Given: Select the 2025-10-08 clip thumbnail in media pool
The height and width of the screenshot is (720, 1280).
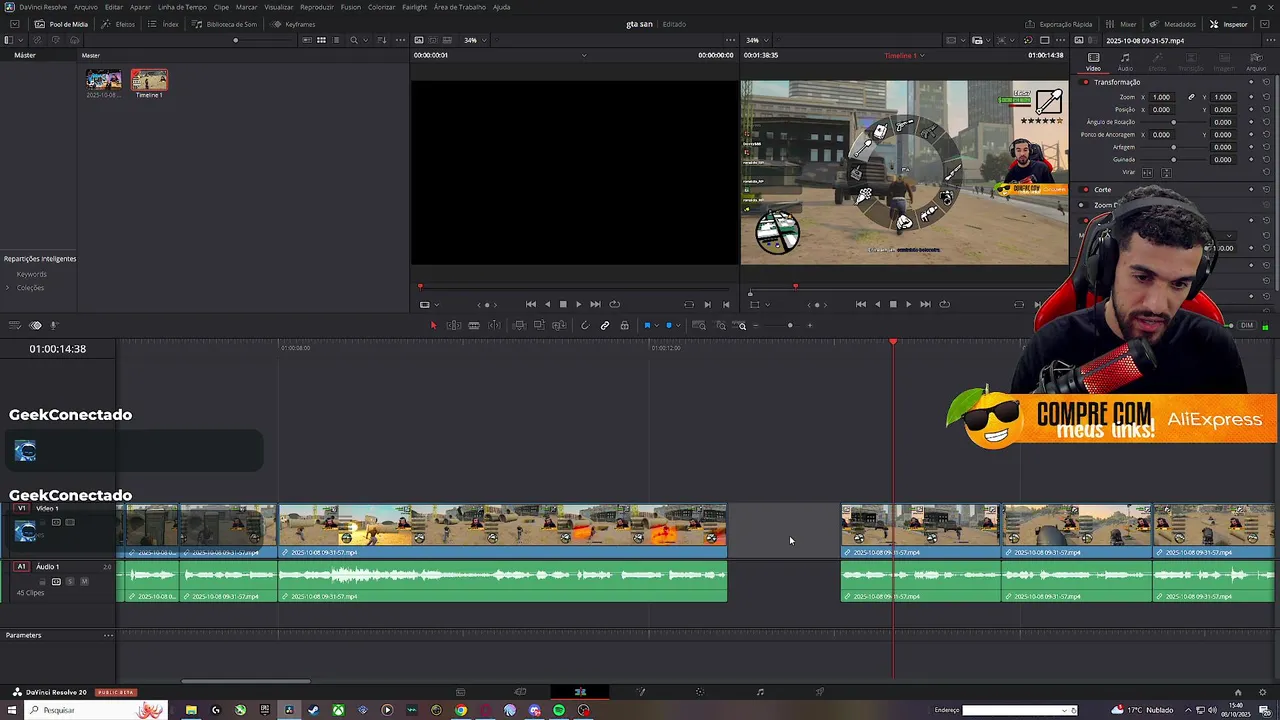Looking at the screenshot, I should 103,80.
